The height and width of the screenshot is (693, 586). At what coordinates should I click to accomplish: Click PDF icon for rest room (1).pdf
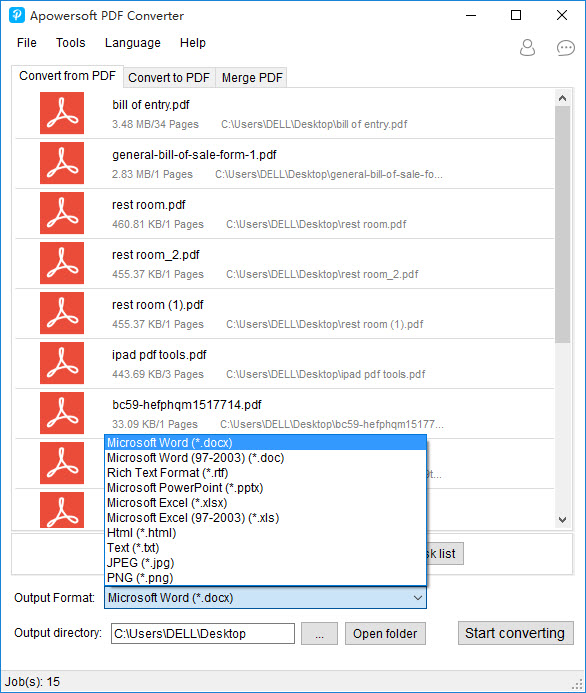tap(62, 313)
